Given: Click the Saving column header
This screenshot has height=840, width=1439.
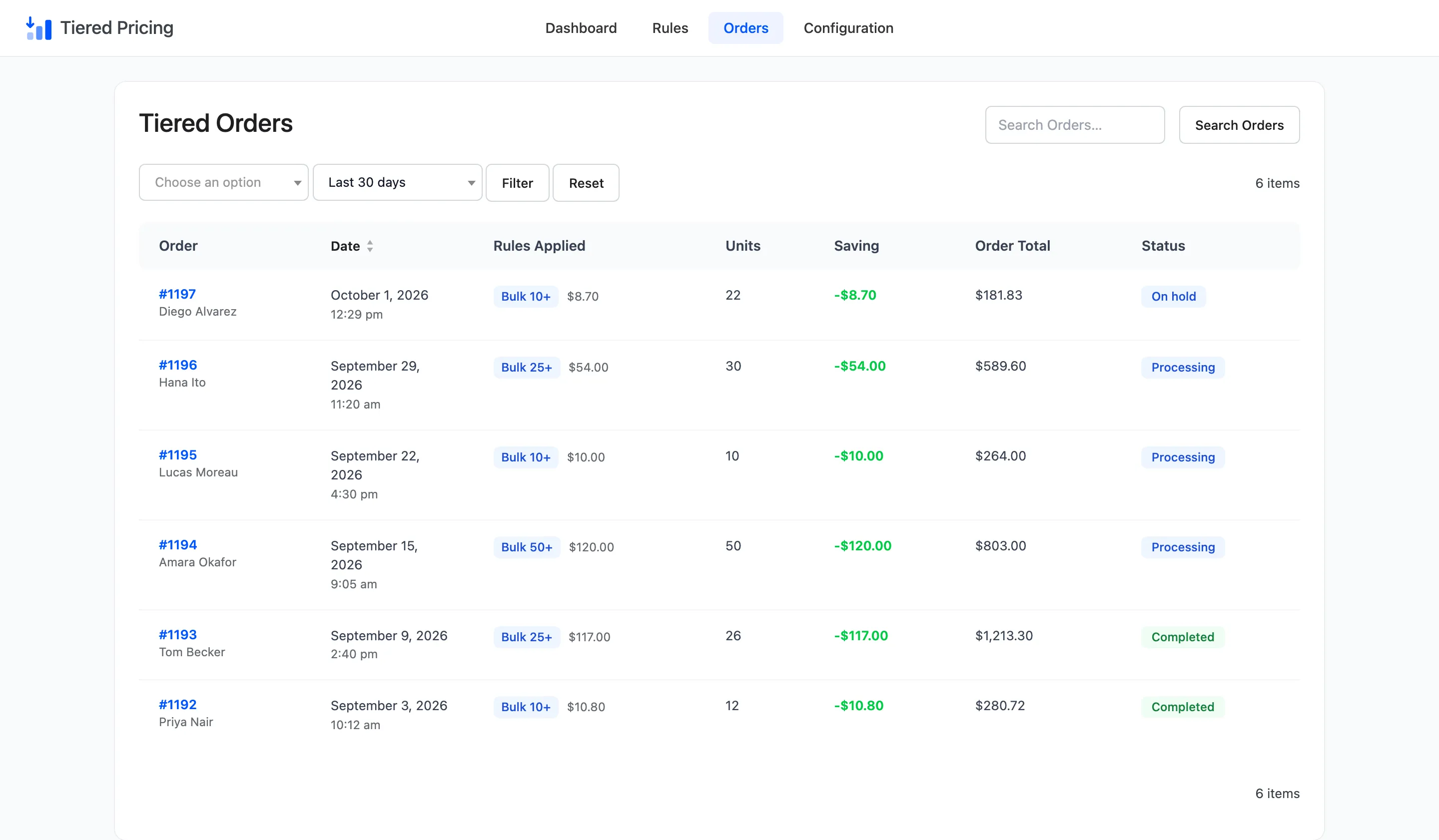Looking at the screenshot, I should click(x=856, y=246).
